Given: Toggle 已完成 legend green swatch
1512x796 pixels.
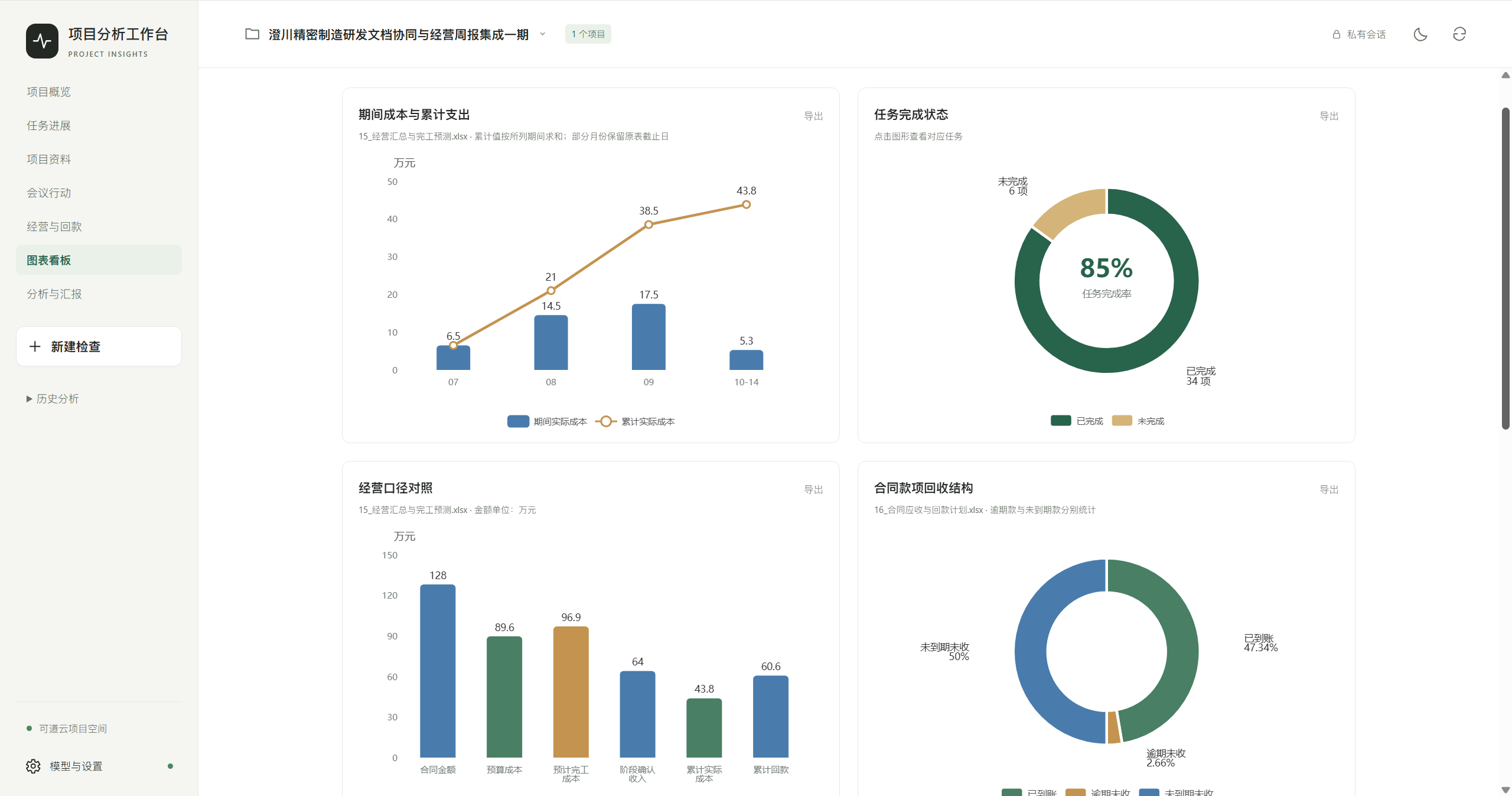Looking at the screenshot, I should (x=1061, y=421).
